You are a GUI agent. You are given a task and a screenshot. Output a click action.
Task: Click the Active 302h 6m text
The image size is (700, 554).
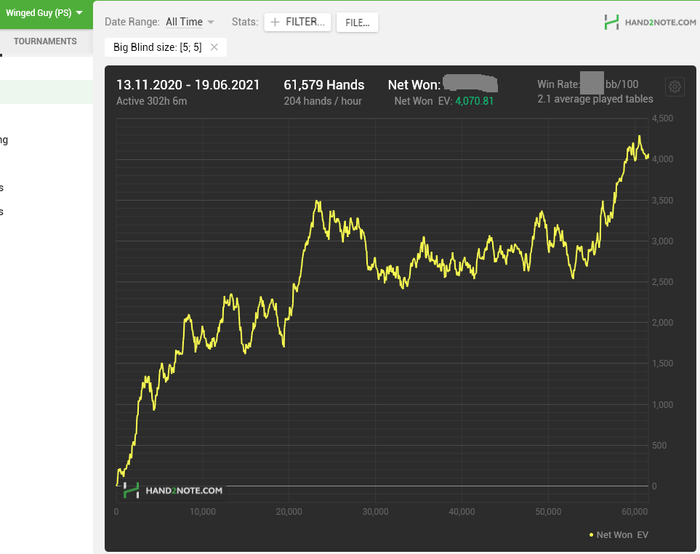click(151, 101)
